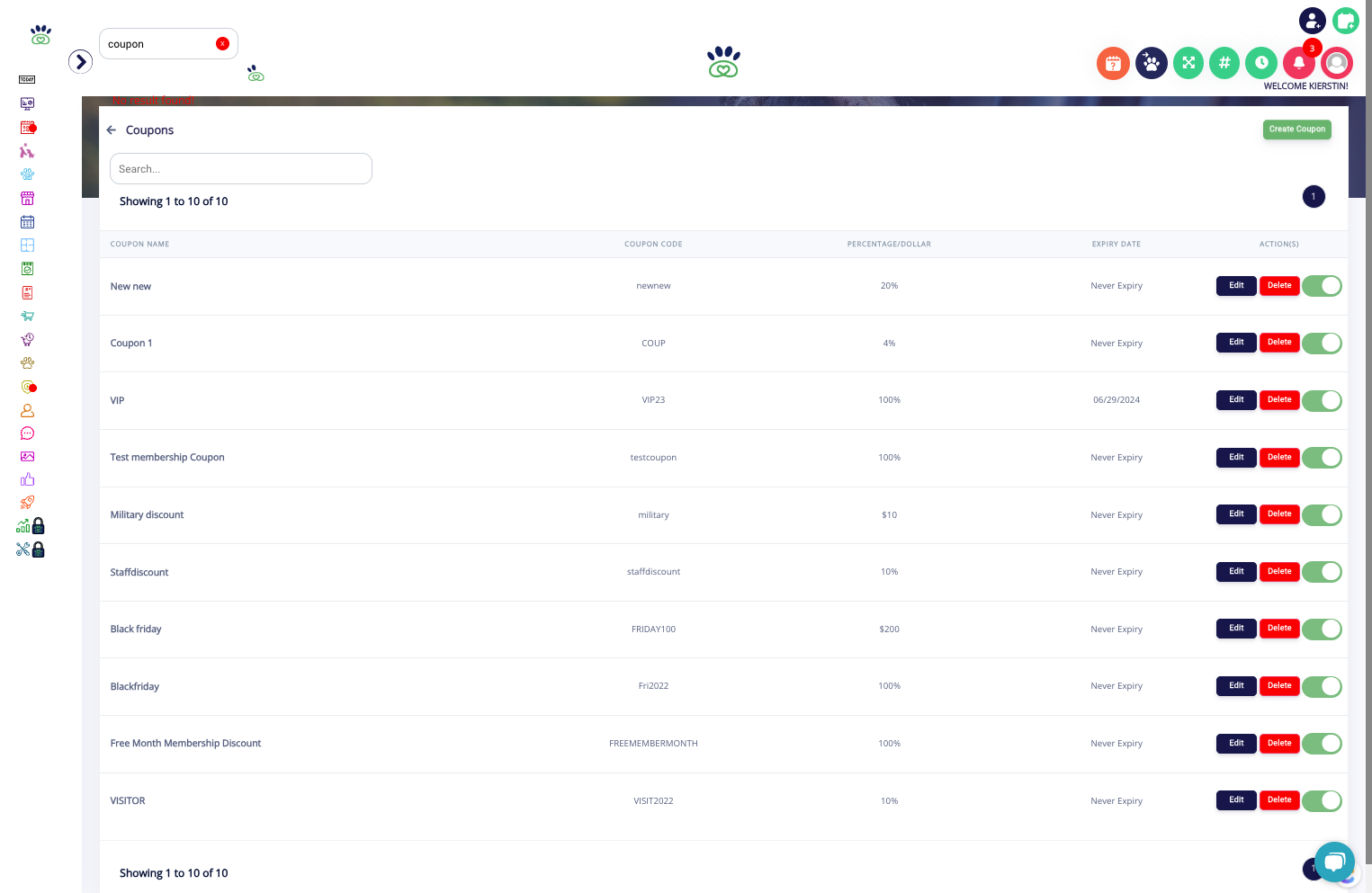This screenshot has height=893, width=1372.
Task: Open the light-blue paw sidebar icon
Action: click(x=27, y=174)
